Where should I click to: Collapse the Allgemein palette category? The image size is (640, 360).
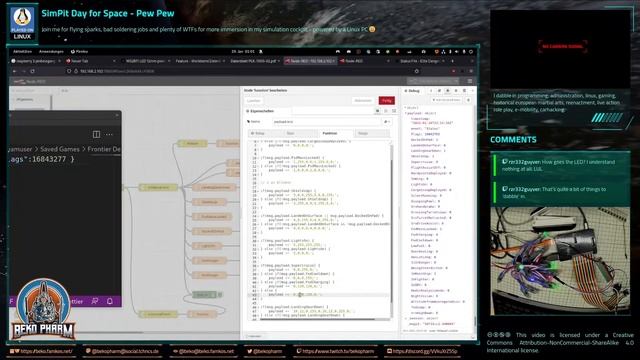pos(24,100)
